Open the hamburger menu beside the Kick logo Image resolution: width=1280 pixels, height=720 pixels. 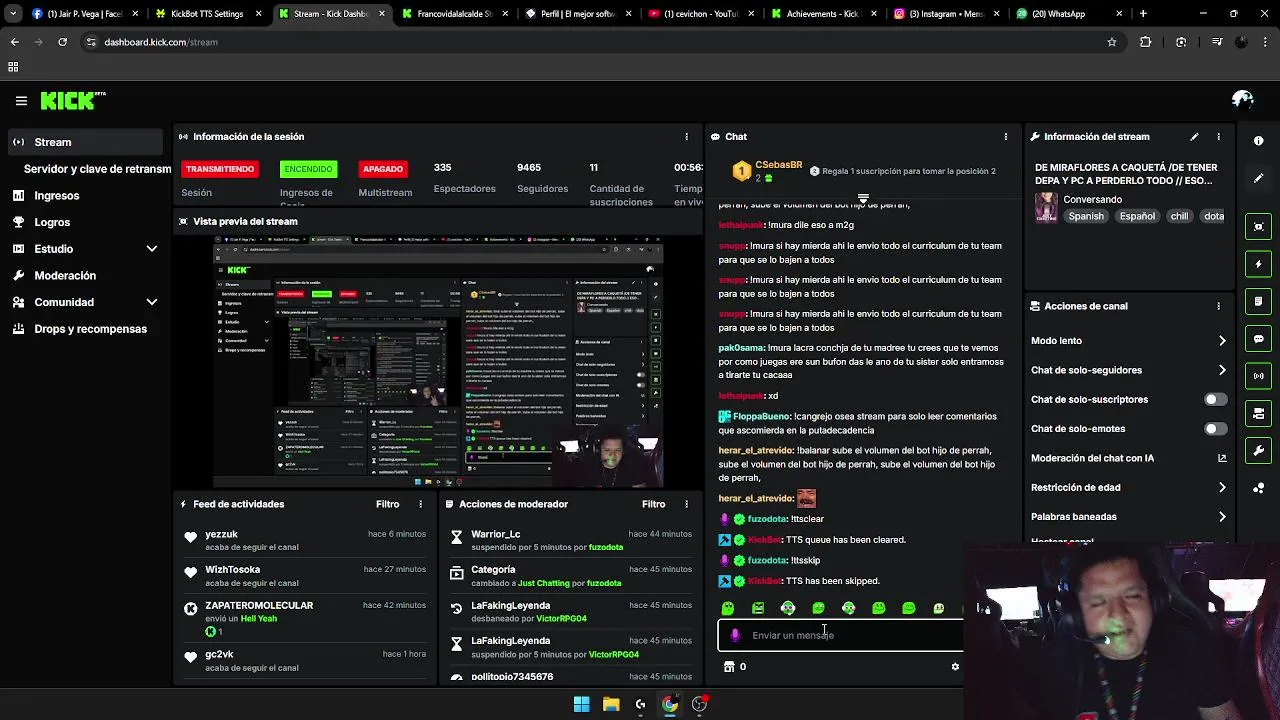[21, 101]
